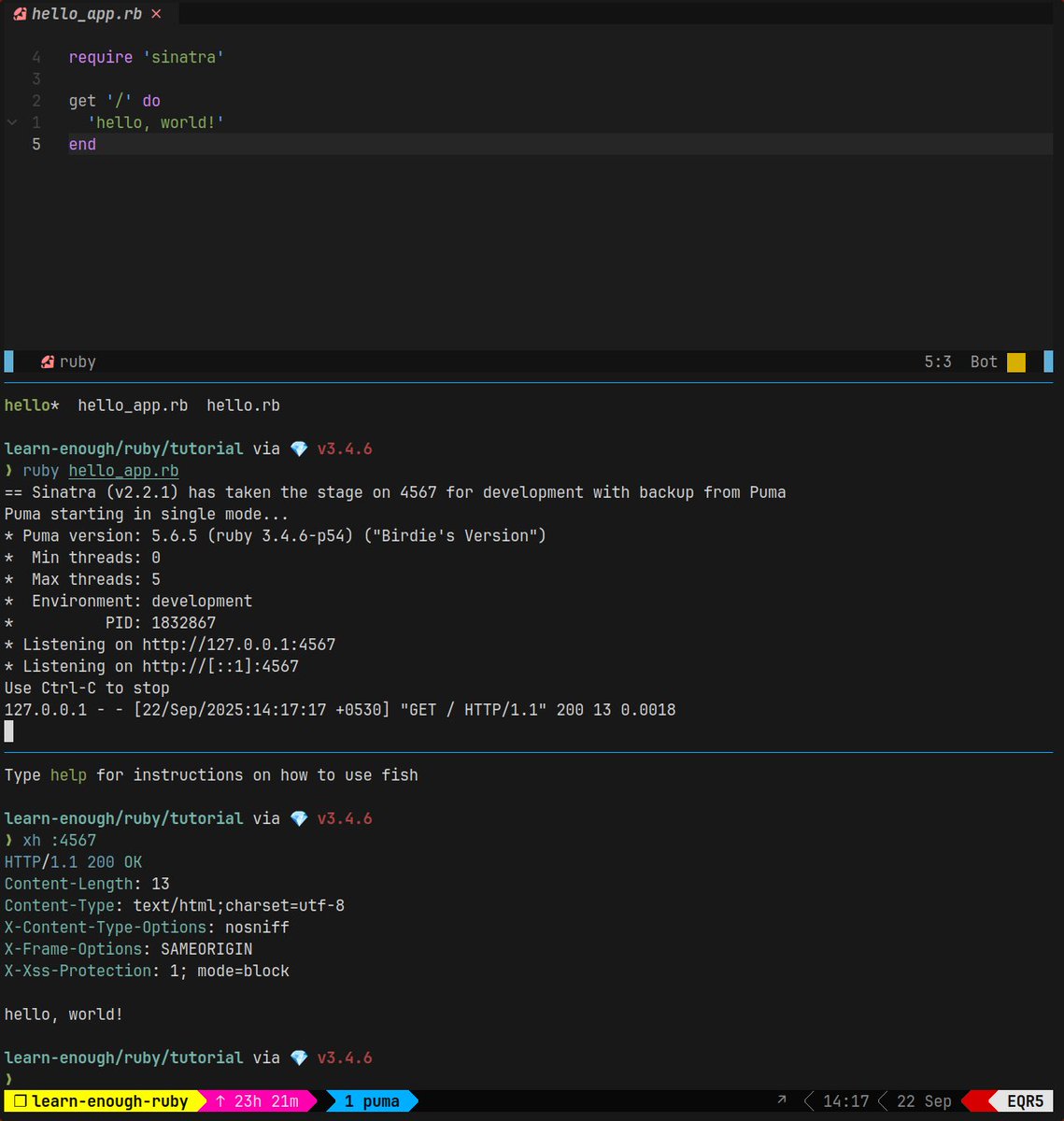Click the X-Xss-Protection header line
Screen dimensions: 1064x1121
(x=147, y=971)
